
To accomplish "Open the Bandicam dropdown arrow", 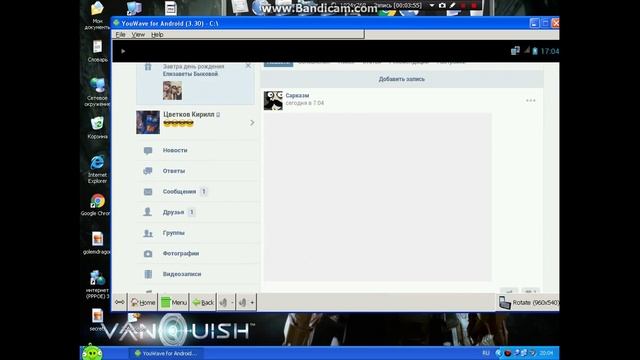I will pos(431,6).
